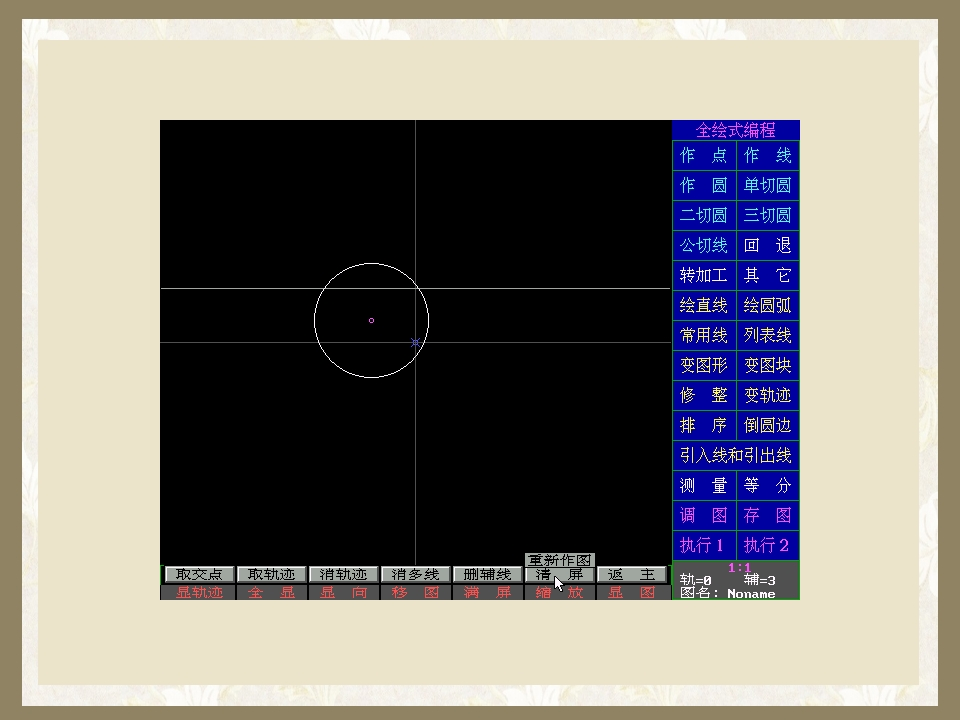Select 缩放 (zoom) in the bottom red bar
Viewport: 960px width, 720px height.
[x=560, y=593]
